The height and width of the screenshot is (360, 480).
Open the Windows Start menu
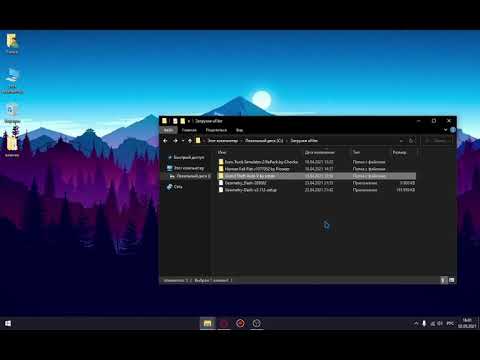(x=8, y=323)
